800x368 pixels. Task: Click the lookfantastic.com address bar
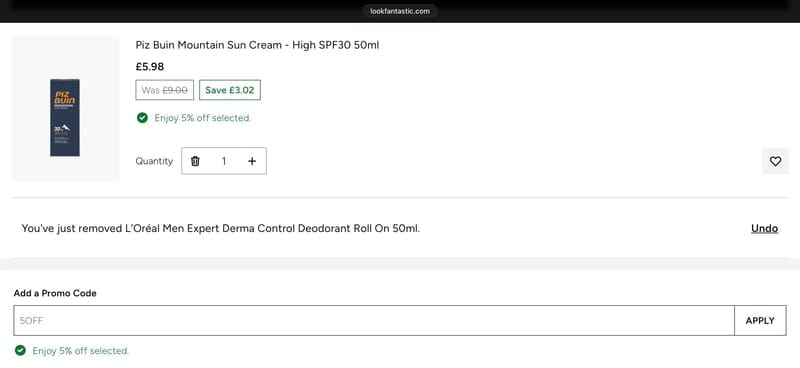[x=400, y=11]
